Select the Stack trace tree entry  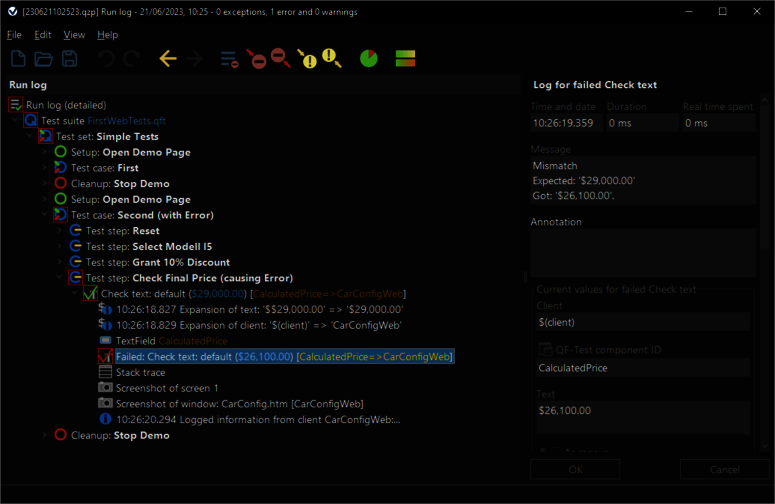click(140, 372)
